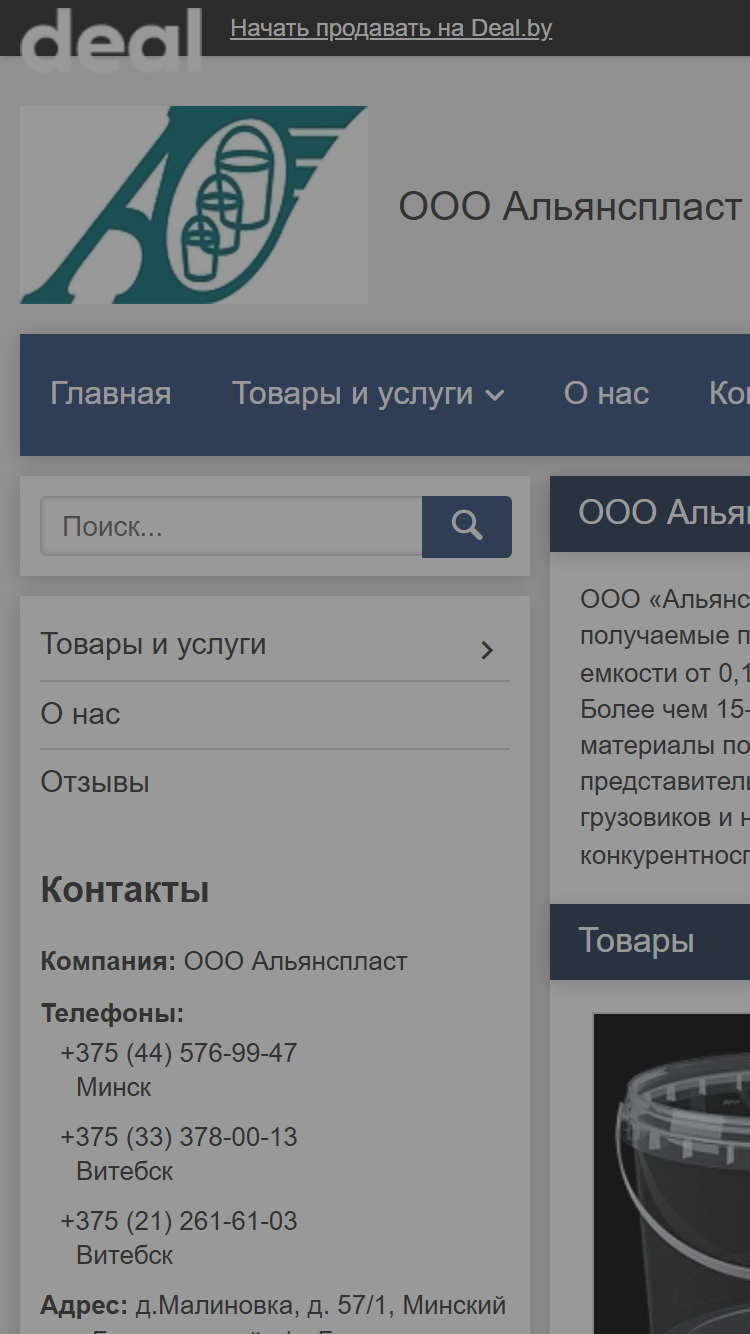750x1334 pixels.
Task: Click phone number +375 (33) 378-00-13
Action: tap(179, 1137)
